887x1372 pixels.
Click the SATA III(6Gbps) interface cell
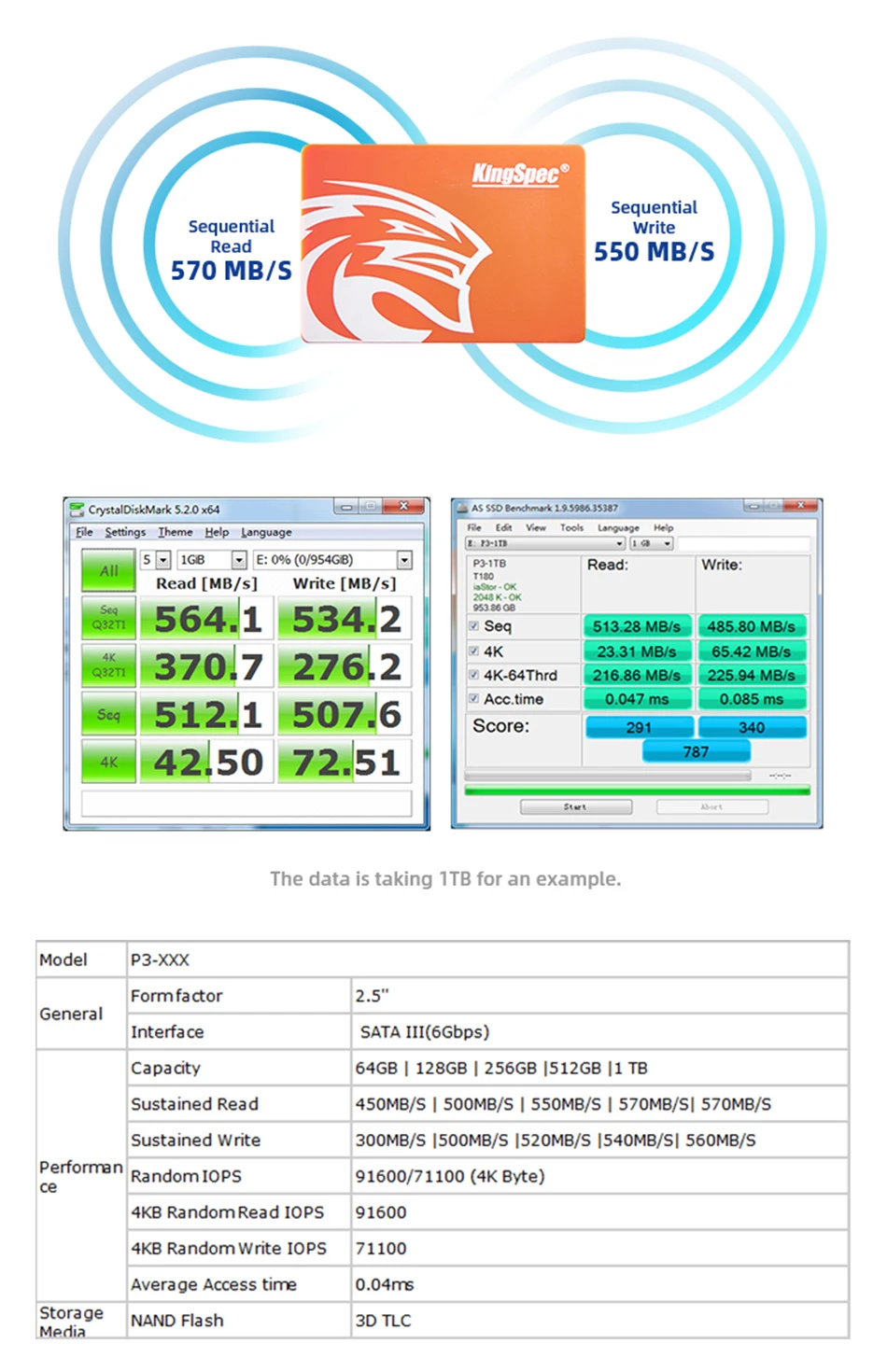[599, 1031]
